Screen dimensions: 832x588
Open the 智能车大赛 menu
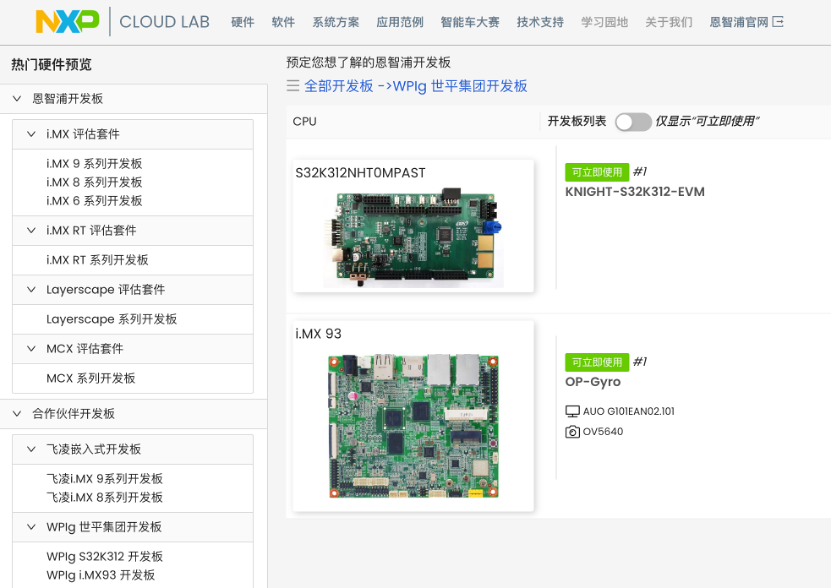point(470,22)
